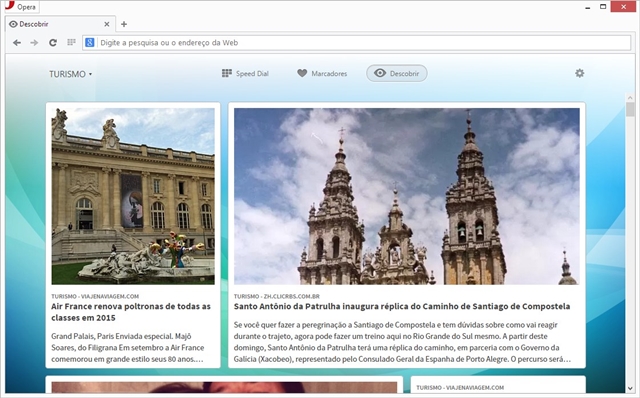640x398 pixels.
Task: Open Santiago de Compostela cathedral image
Action: coord(407,196)
